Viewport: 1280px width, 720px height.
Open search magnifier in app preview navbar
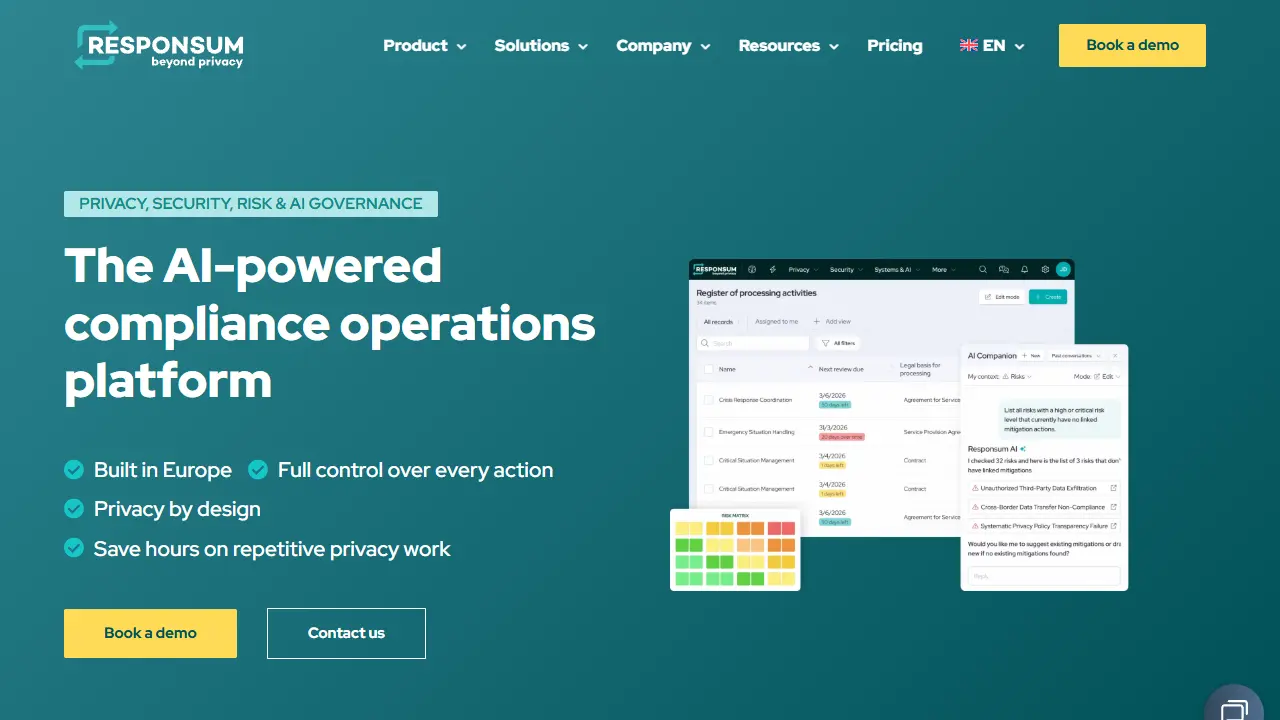coord(983,269)
